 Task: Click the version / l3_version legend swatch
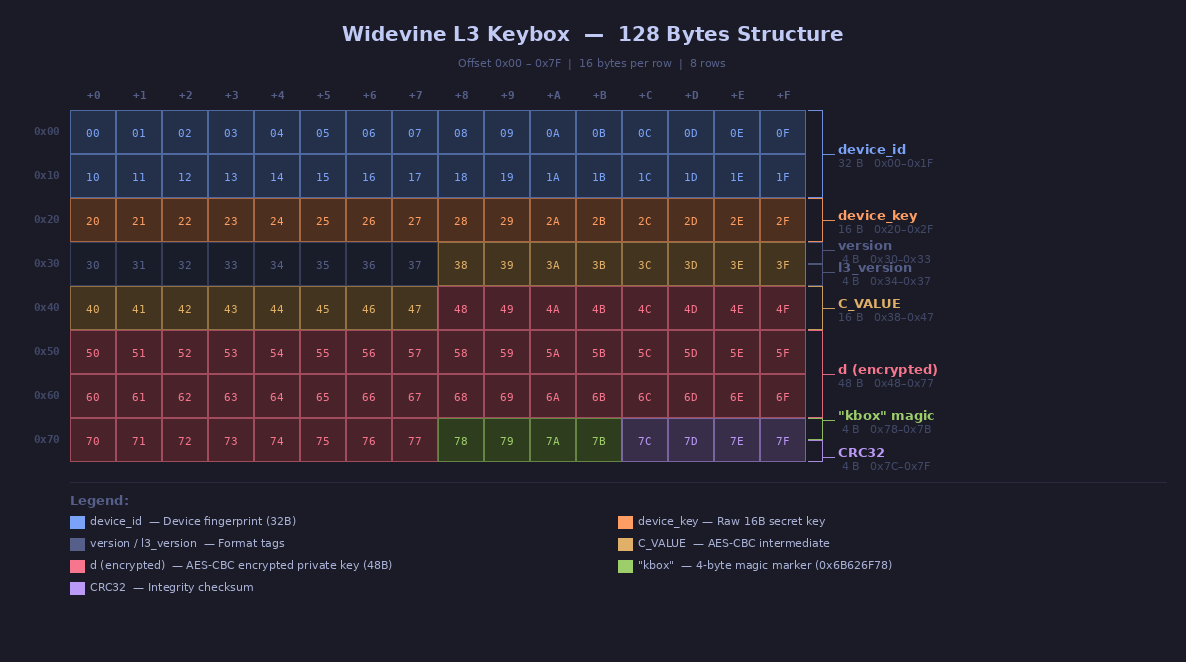pos(77,544)
